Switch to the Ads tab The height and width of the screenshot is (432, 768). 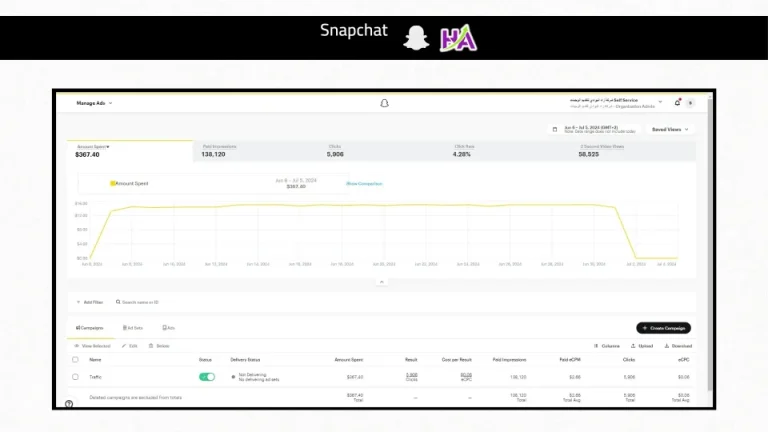(168, 328)
